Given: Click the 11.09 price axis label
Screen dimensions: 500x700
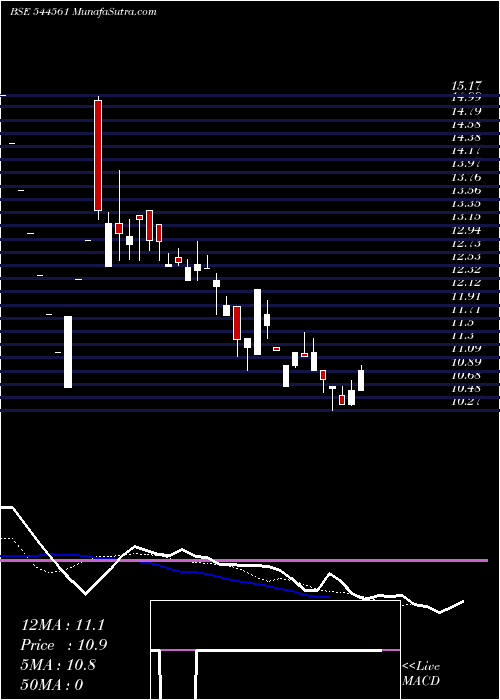Looking at the screenshot, I should tap(466, 349).
